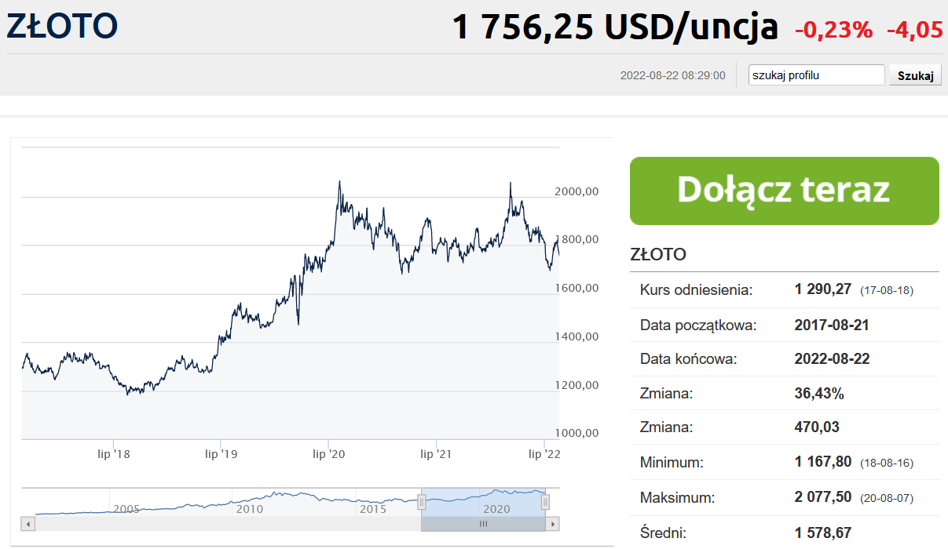The image size is (948, 549).
Task: Focus the "szukaj profilu" search field
Action: [817, 75]
